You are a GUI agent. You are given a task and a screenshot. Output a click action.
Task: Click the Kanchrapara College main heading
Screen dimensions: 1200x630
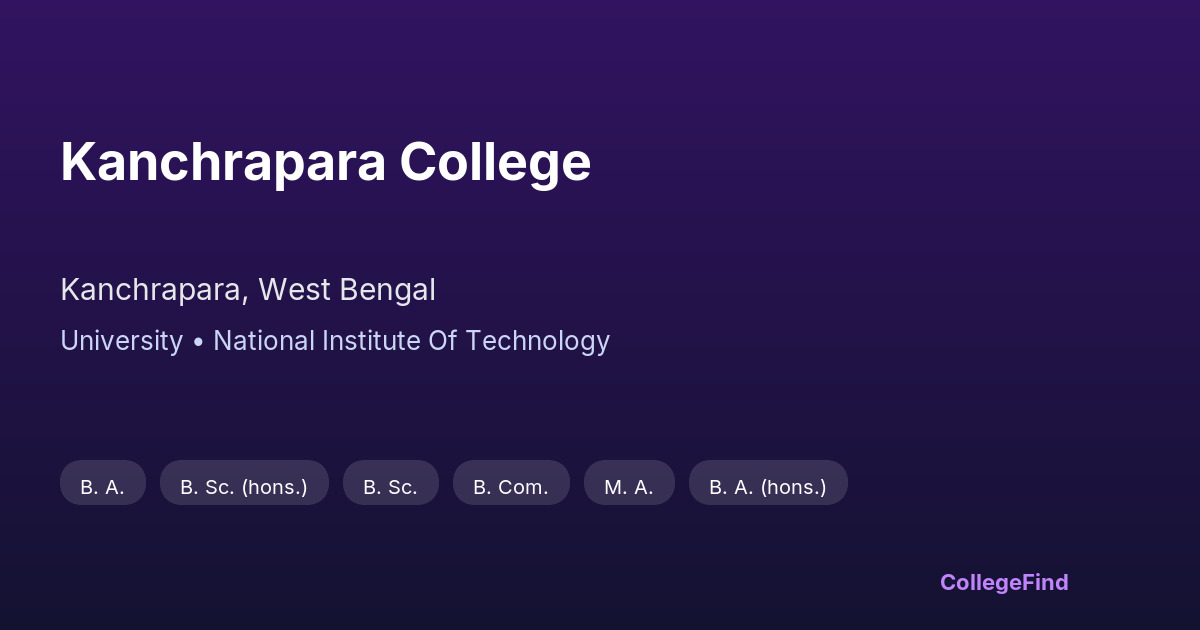(325, 162)
